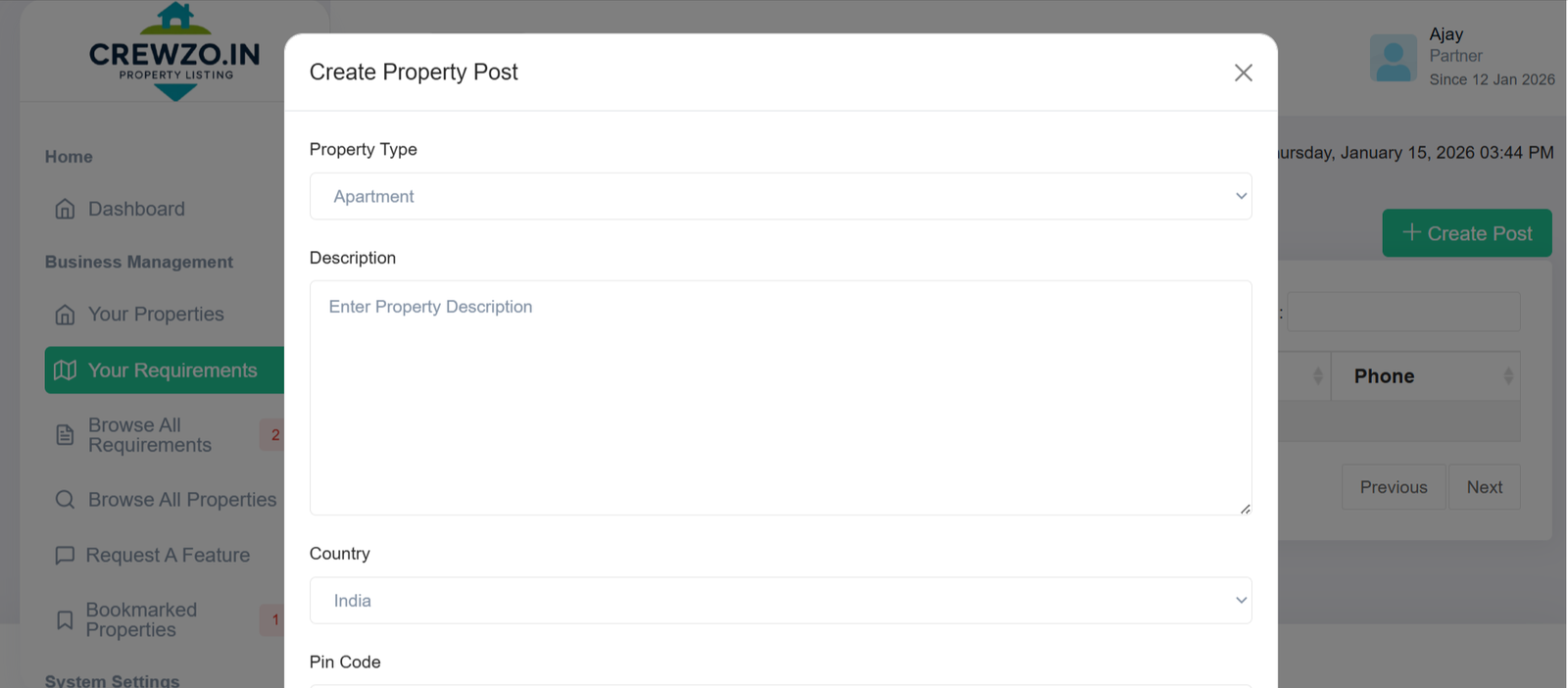Open Browse All Properties menu item
Image resolution: width=1568 pixels, height=688 pixels.
click(x=181, y=500)
